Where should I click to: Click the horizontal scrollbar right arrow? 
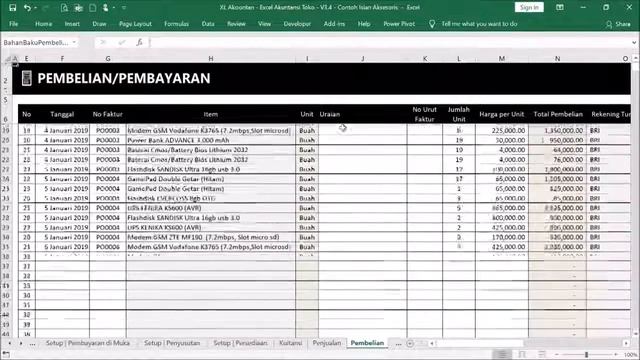(x=626, y=344)
